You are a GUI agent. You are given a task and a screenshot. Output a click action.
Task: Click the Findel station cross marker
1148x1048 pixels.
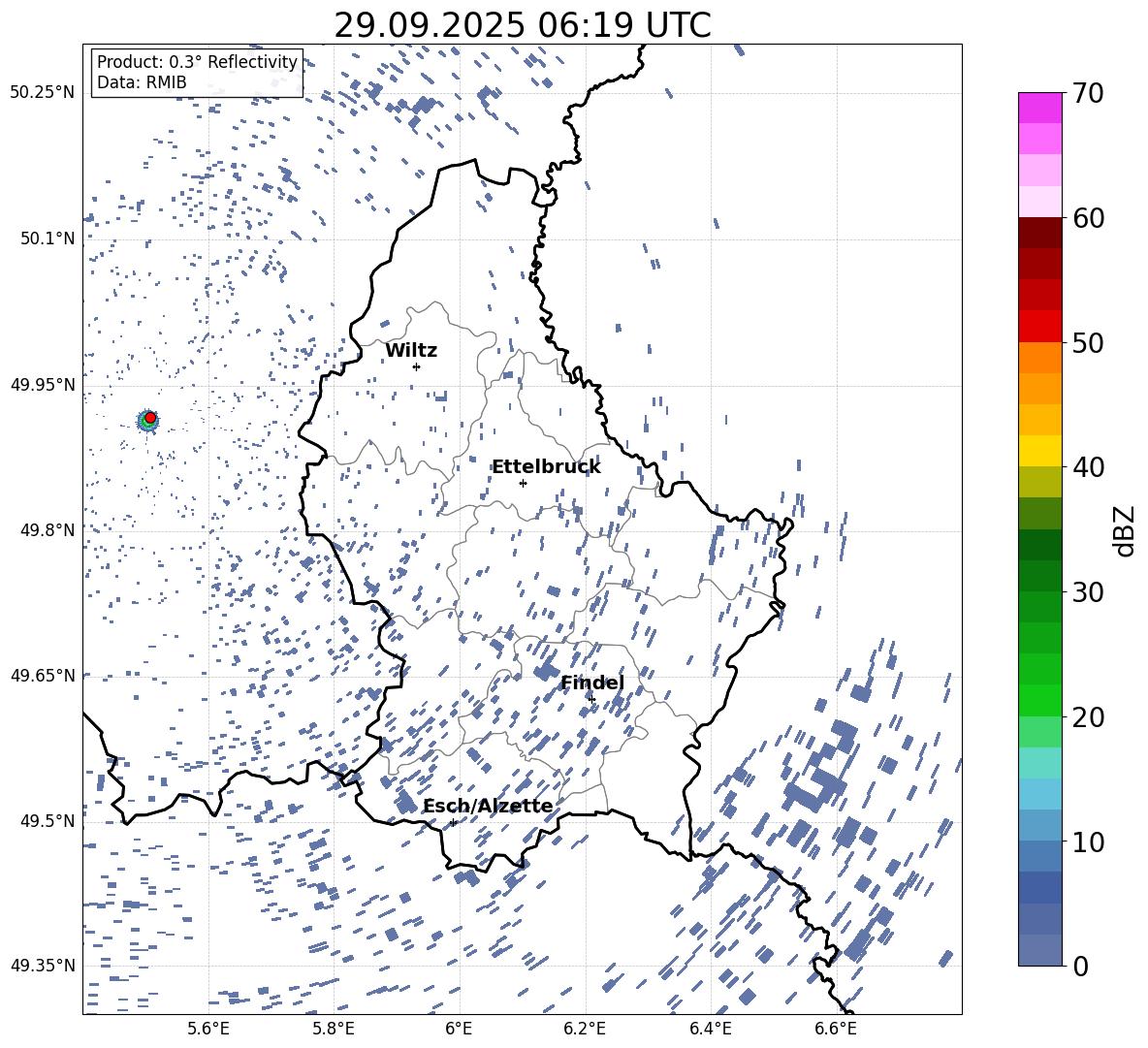tap(591, 699)
